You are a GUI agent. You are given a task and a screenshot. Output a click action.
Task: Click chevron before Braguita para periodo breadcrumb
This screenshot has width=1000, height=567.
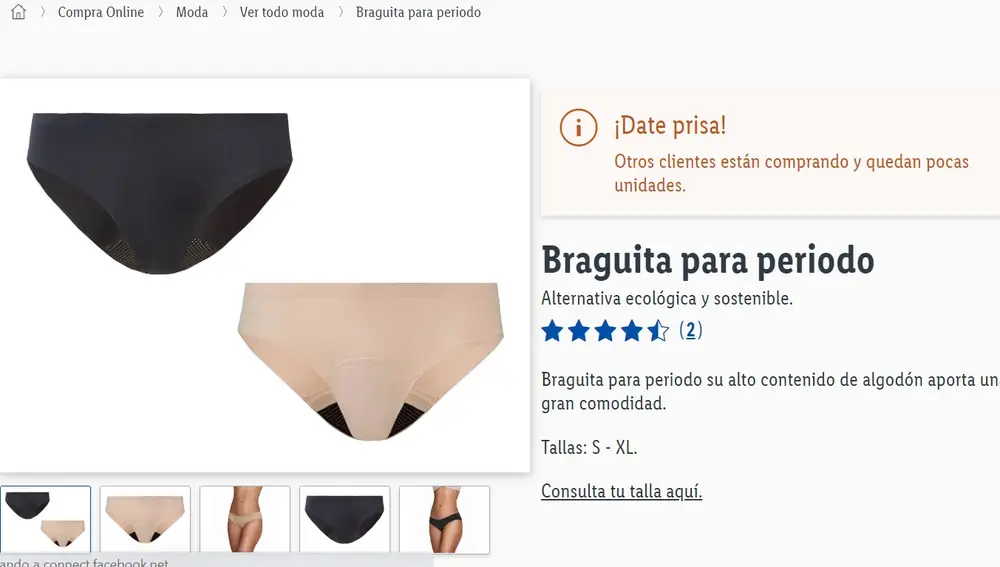click(x=341, y=12)
